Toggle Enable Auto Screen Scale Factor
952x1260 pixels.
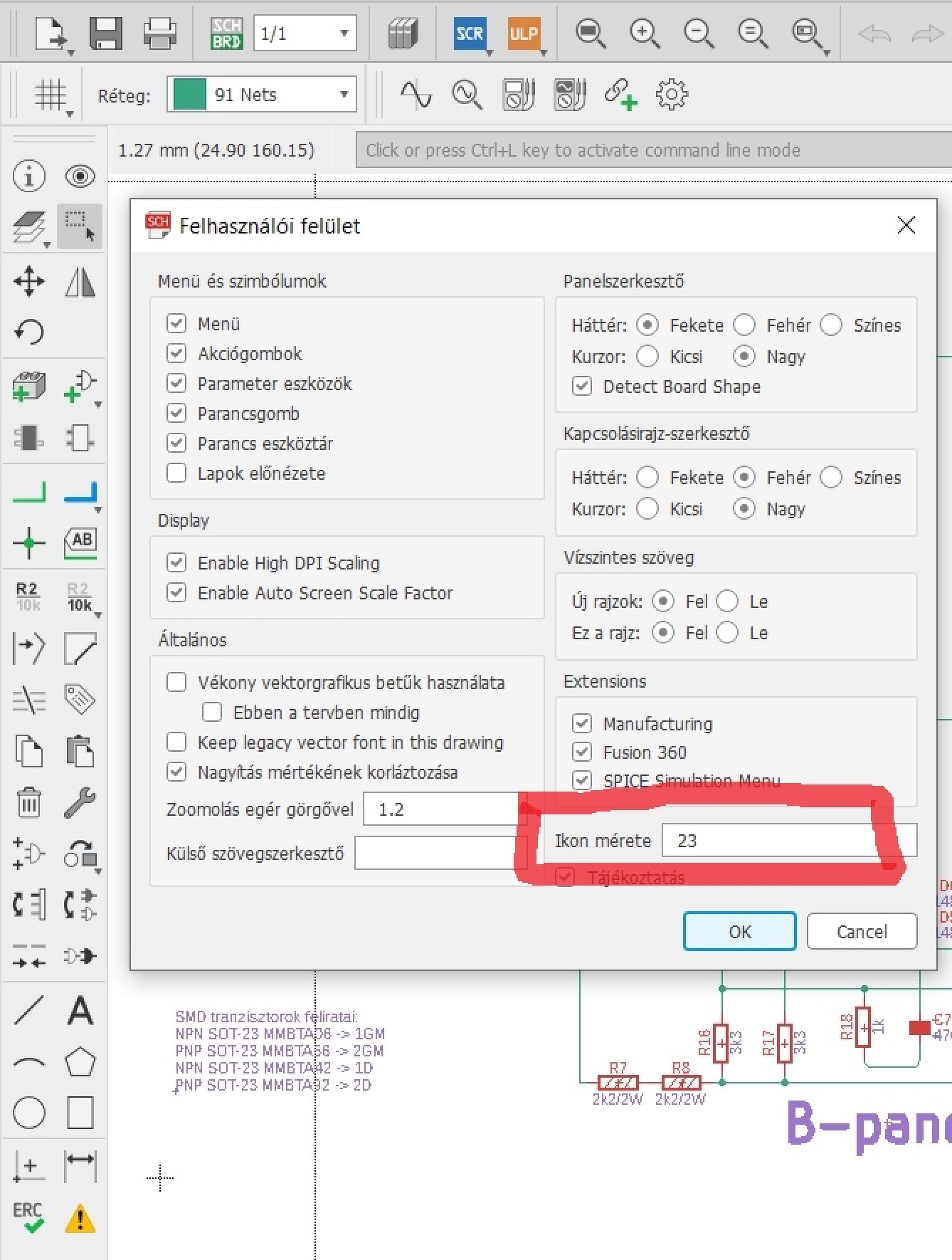[176, 592]
